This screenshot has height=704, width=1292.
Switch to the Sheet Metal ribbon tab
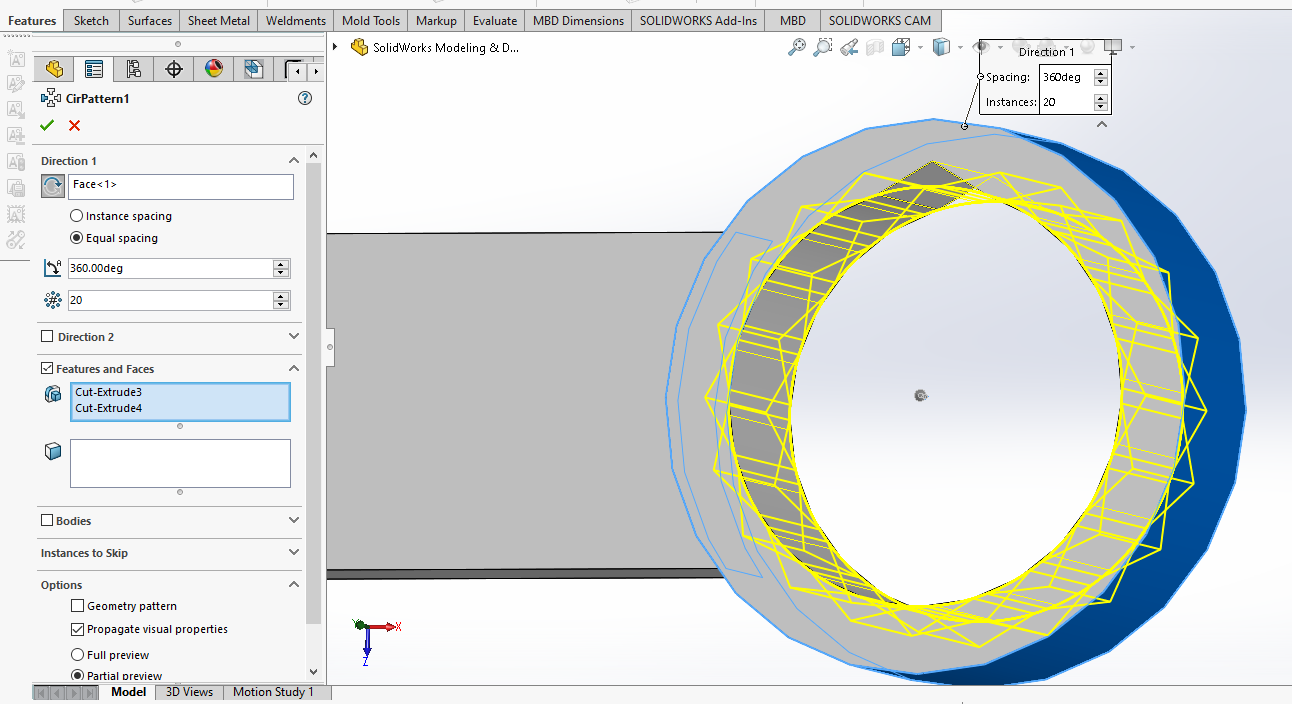218,20
